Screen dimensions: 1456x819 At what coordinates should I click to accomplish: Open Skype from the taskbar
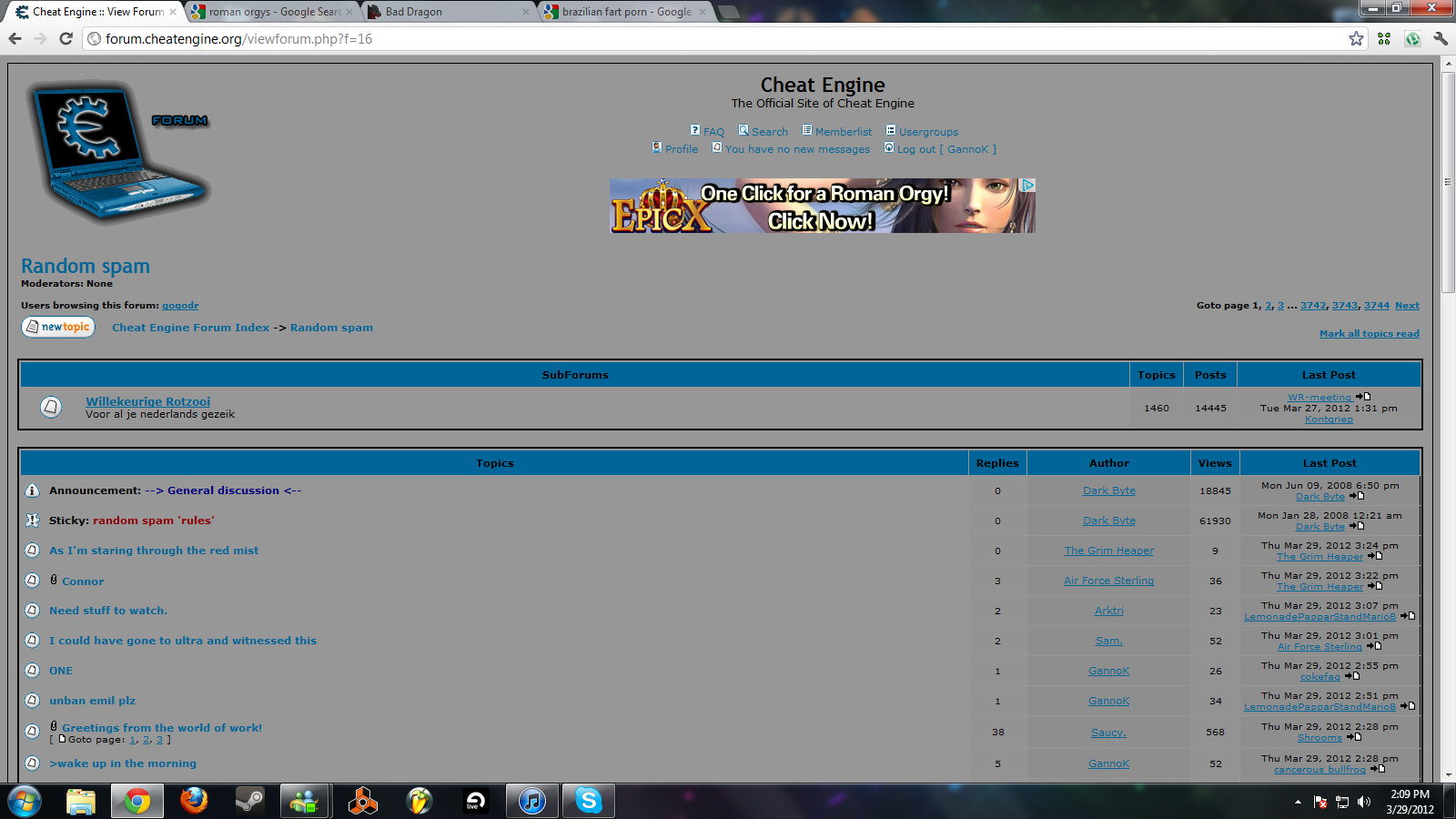[589, 801]
